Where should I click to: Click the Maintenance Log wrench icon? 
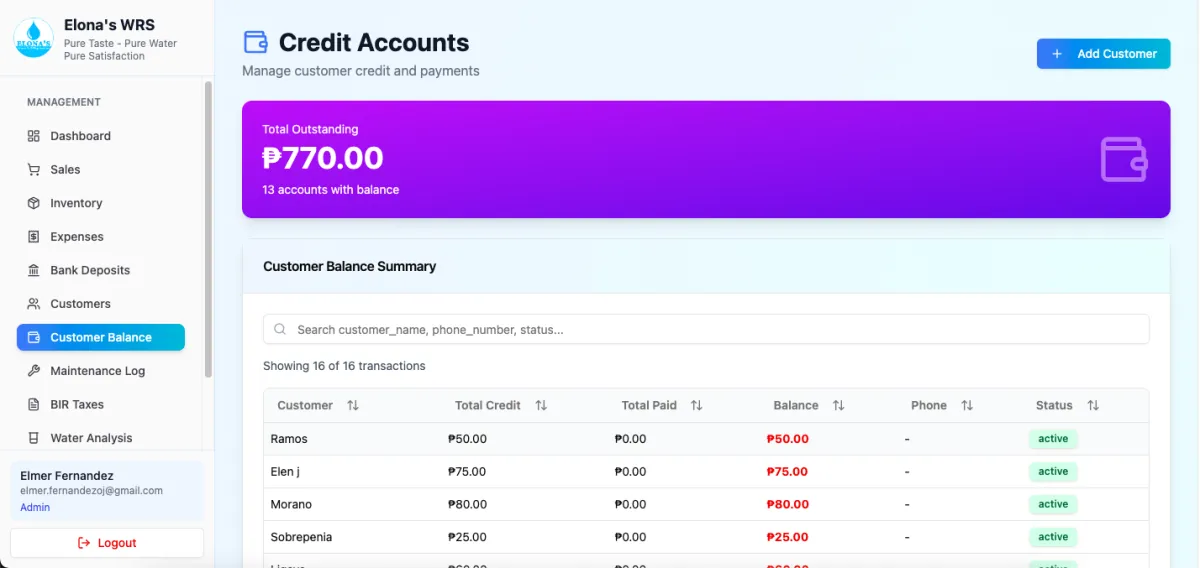tap(33, 371)
